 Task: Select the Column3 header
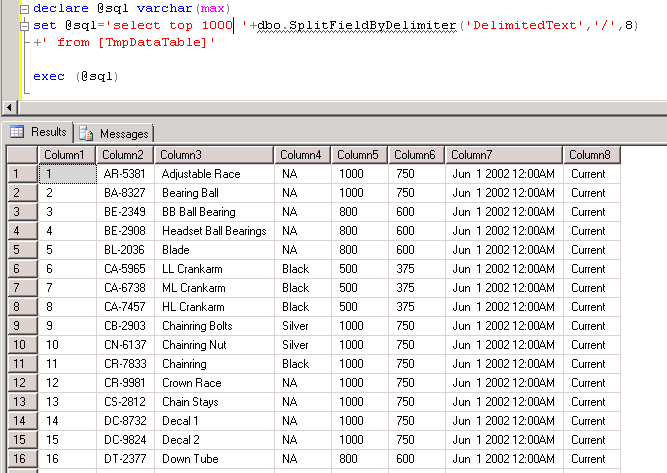point(214,155)
